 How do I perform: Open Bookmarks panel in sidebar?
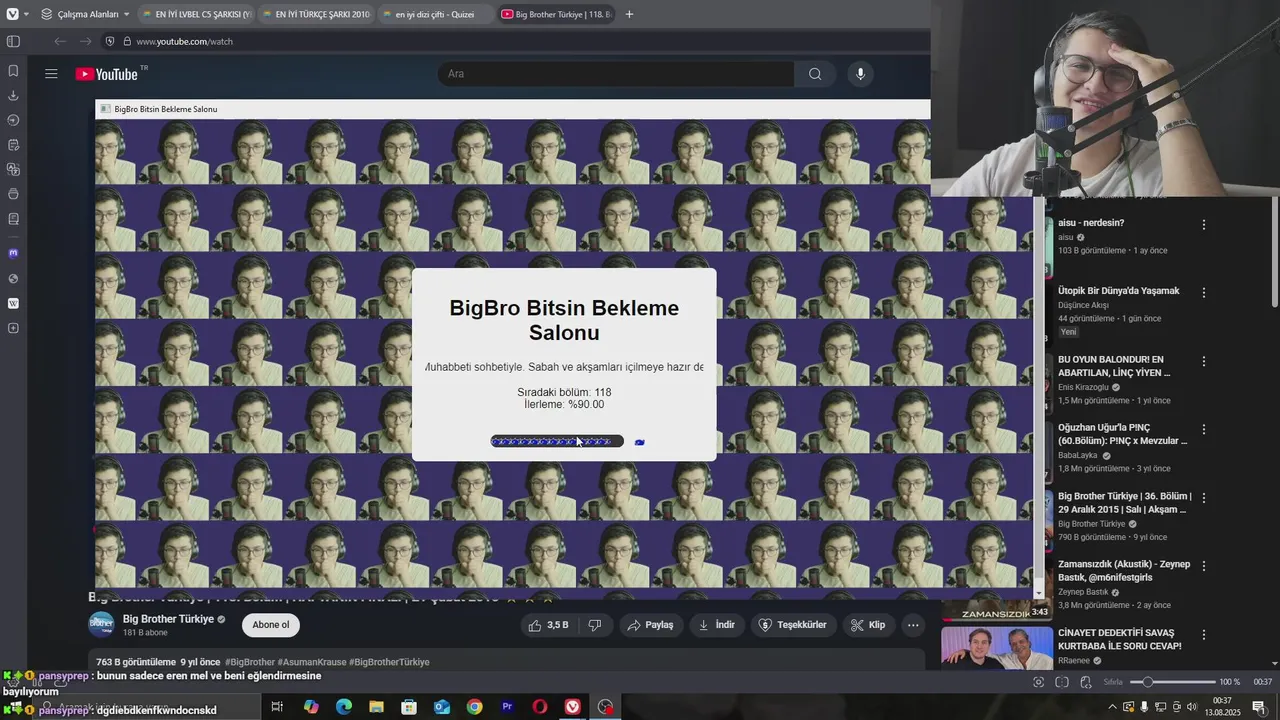13,71
